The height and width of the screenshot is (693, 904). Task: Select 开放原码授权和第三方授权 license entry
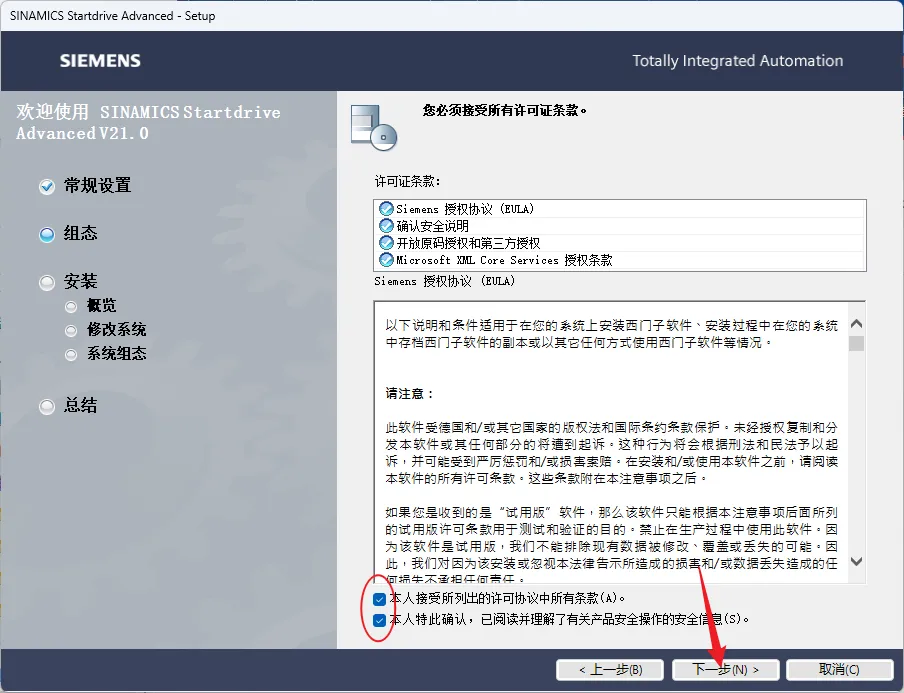[620, 243]
